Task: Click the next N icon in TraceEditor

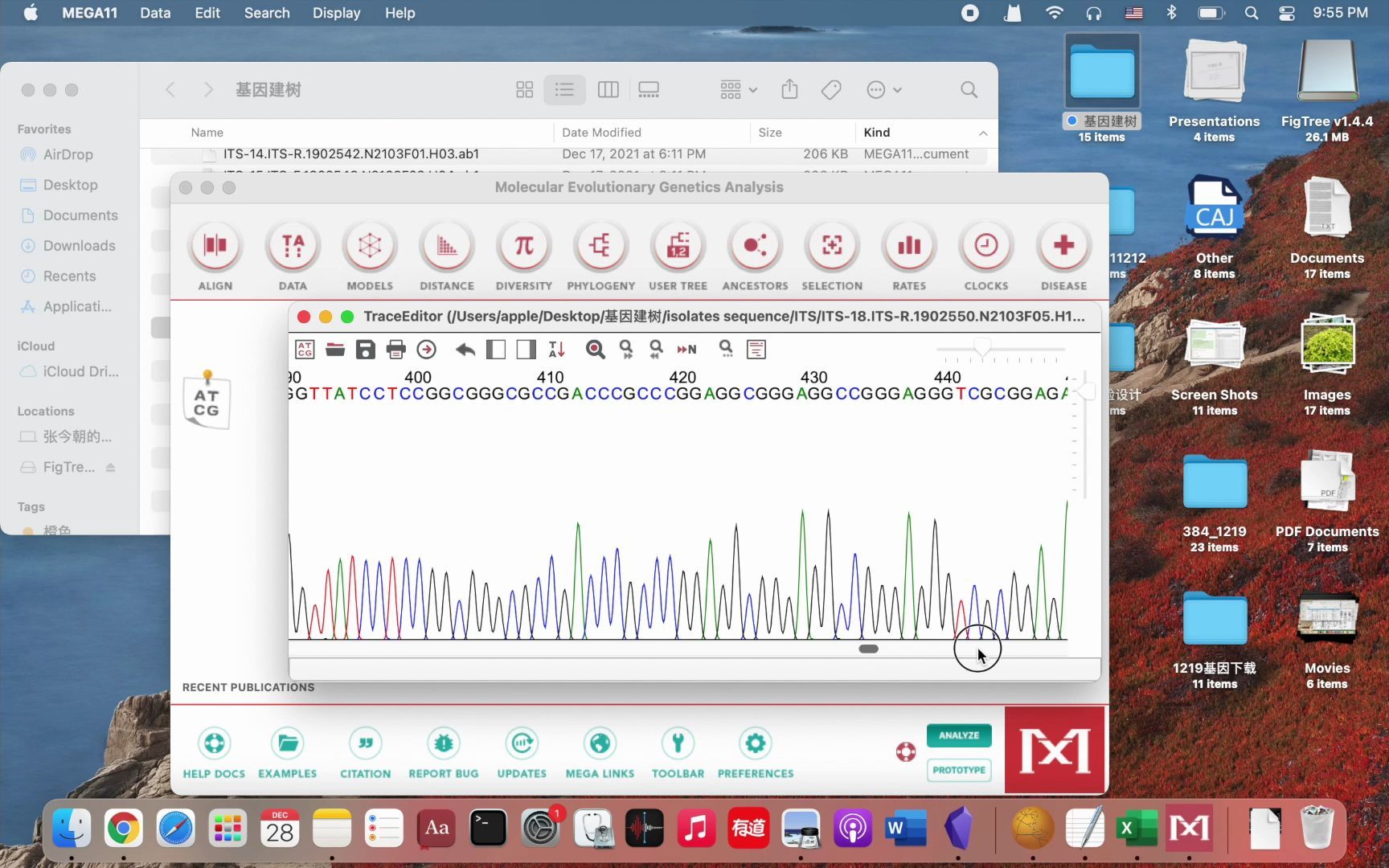Action: pos(686,349)
